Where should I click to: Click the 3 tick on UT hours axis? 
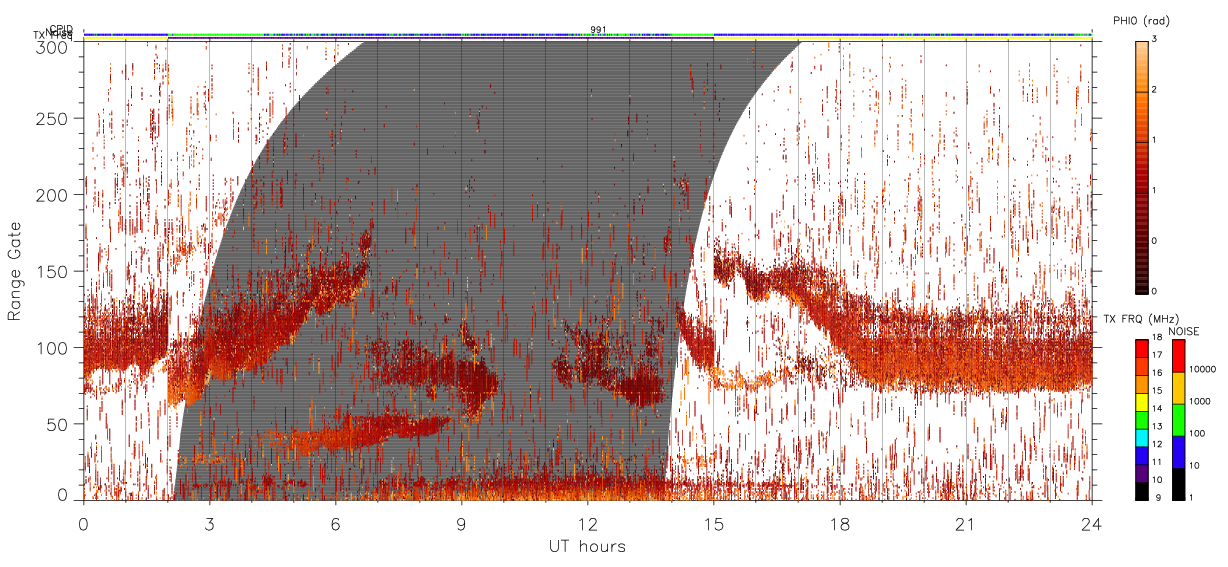pyautogui.click(x=209, y=523)
